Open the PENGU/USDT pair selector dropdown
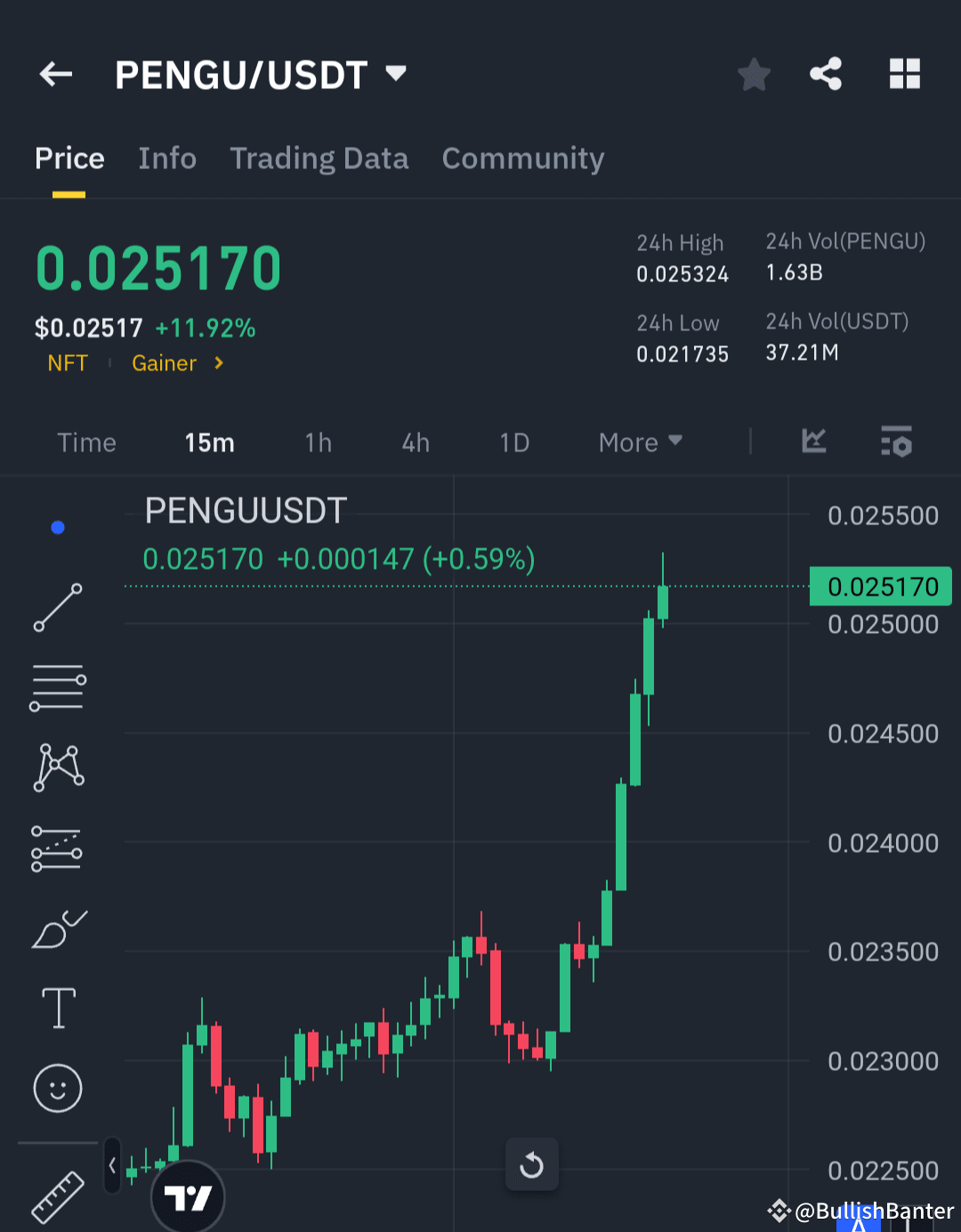Screen dimensions: 961x1232 tap(396, 74)
